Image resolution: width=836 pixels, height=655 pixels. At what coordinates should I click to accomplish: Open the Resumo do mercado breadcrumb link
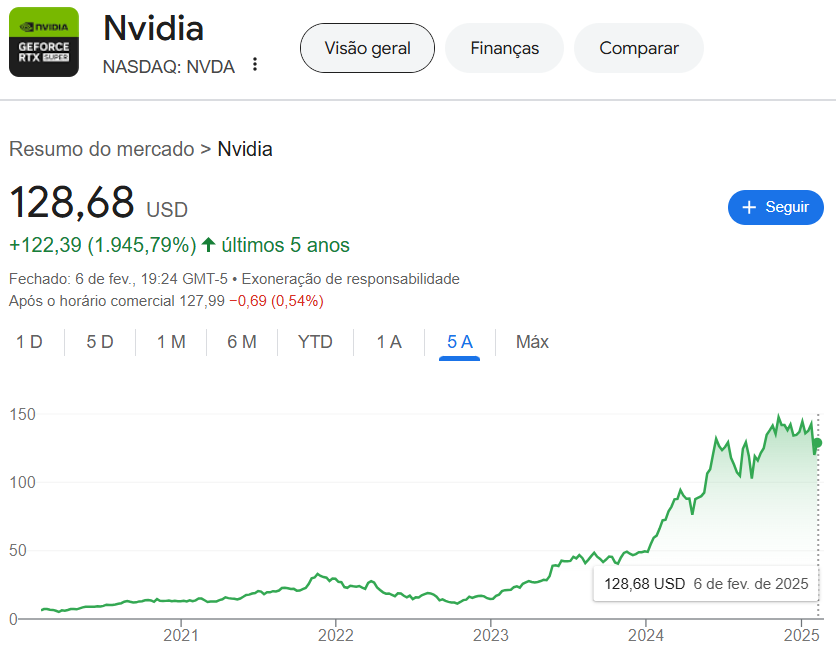coord(101,149)
